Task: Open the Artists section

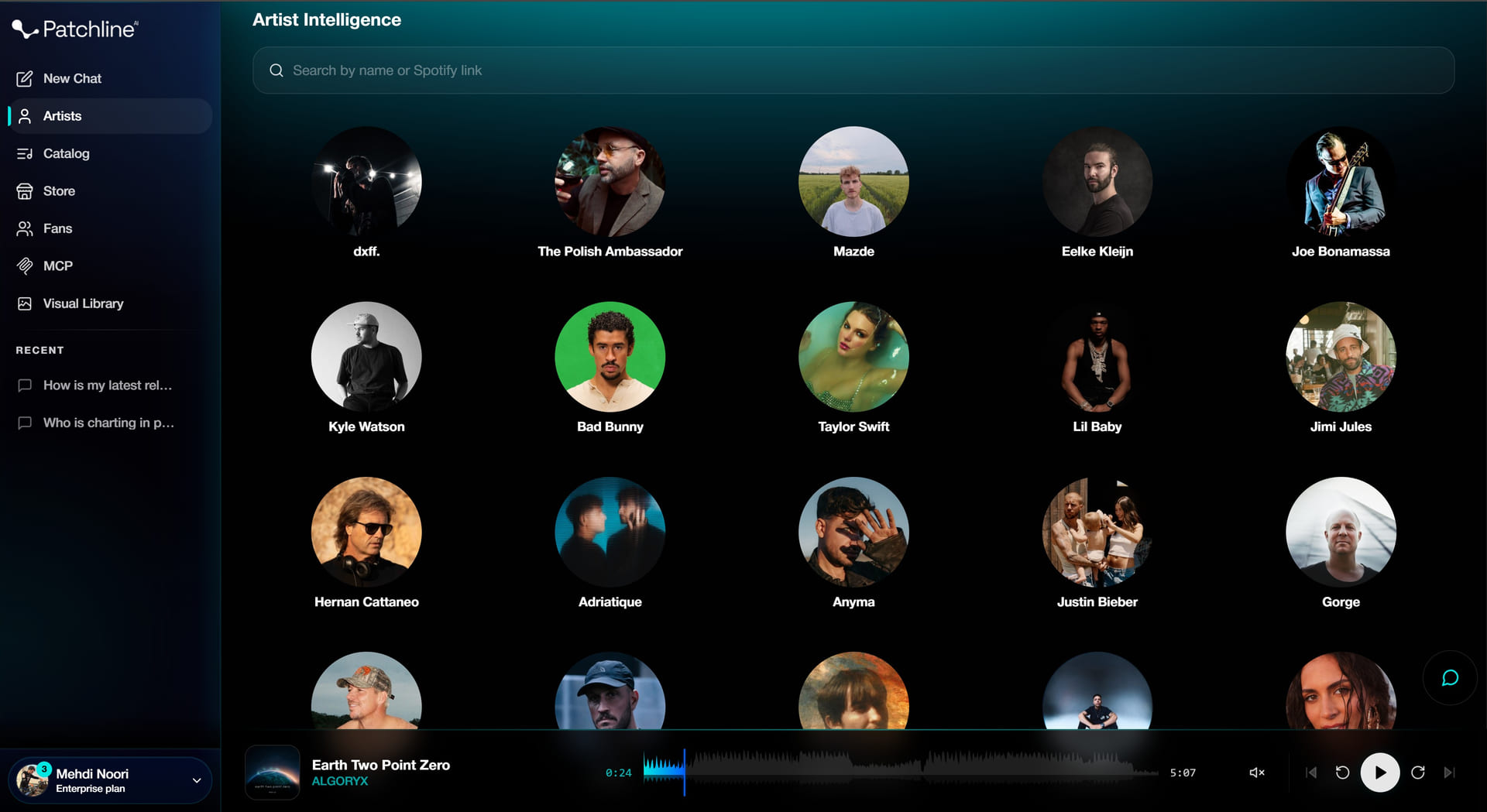Action: [x=110, y=116]
